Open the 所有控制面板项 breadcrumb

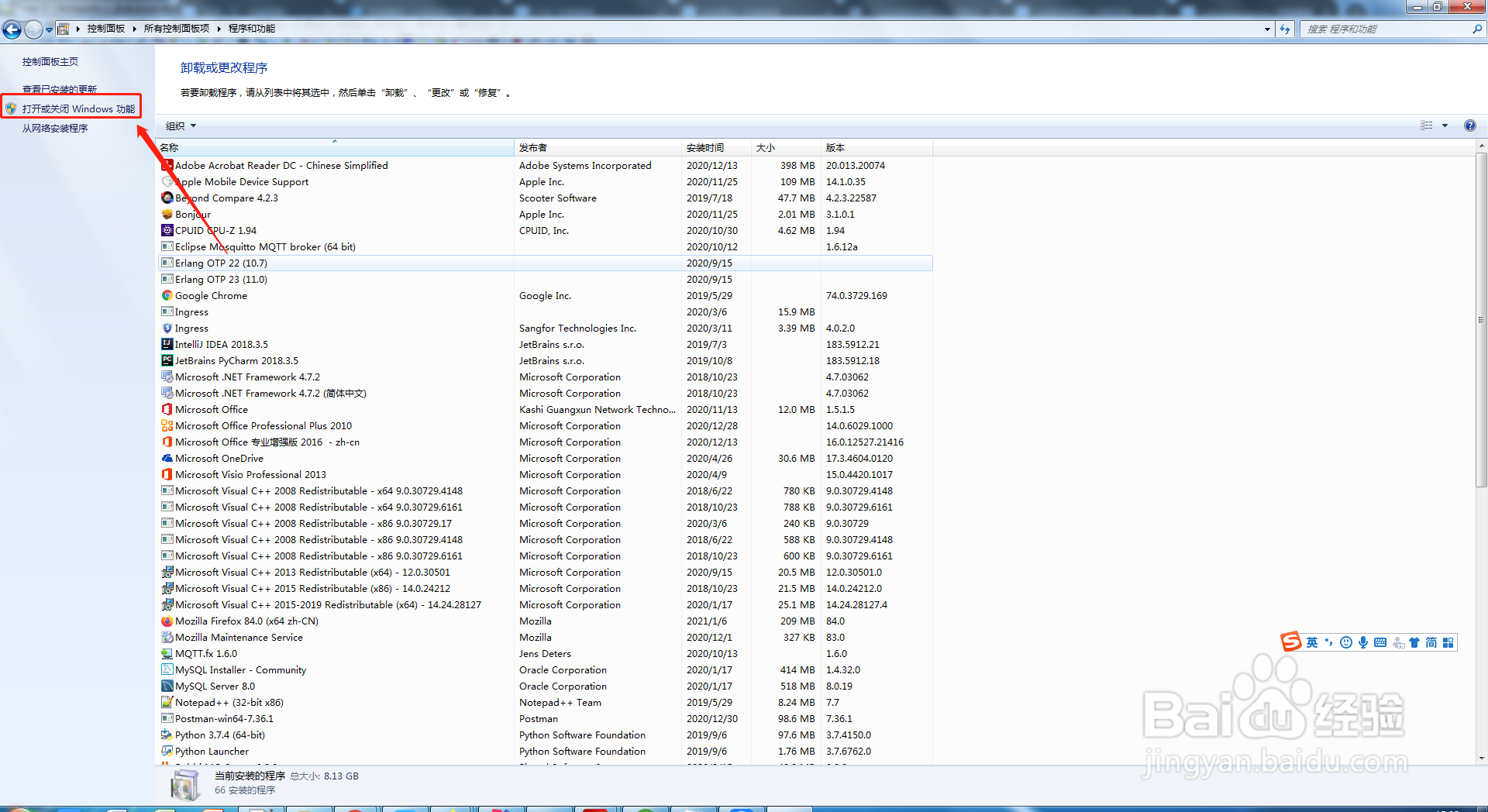pos(177,29)
